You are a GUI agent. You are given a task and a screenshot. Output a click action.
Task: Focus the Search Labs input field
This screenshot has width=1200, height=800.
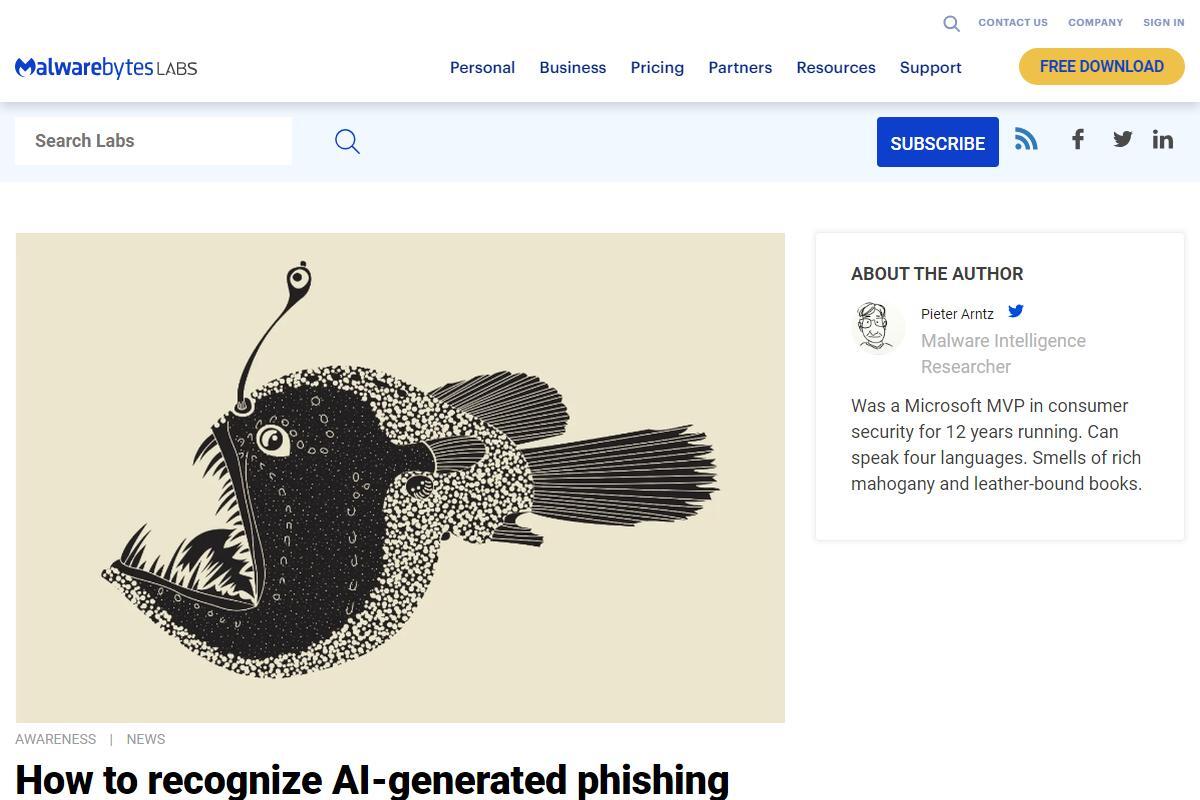pyautogui.click(x=153, y=141)
